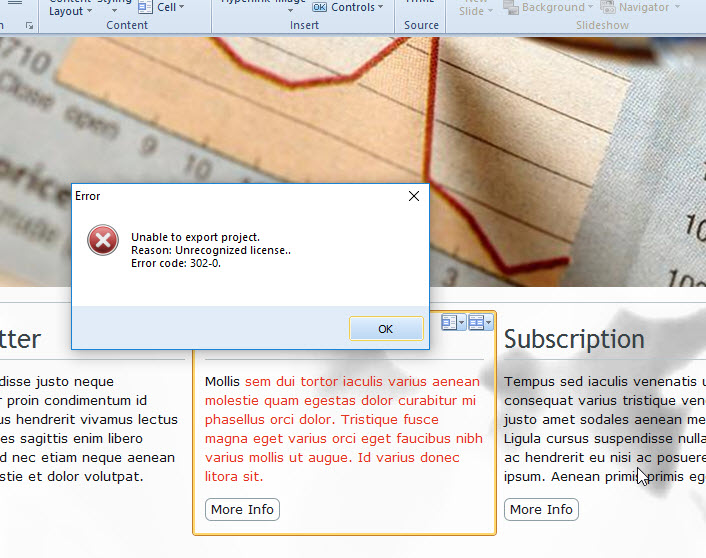Open the Content group dialog launcher icon
The width and height of the screenshot is (706, 558).
point(30,26)
